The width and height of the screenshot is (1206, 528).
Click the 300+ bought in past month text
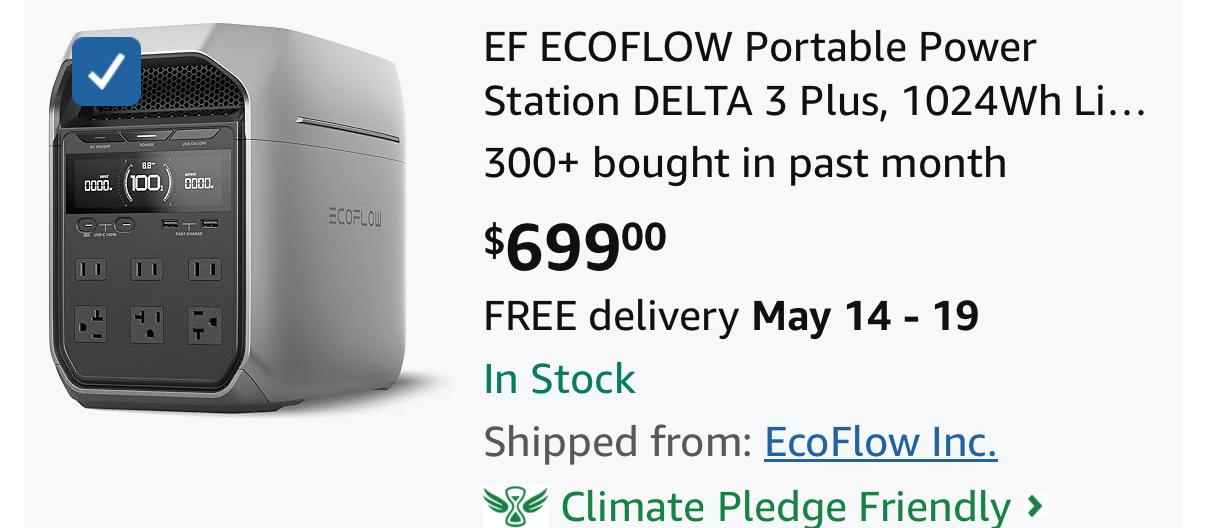point(745,163)
